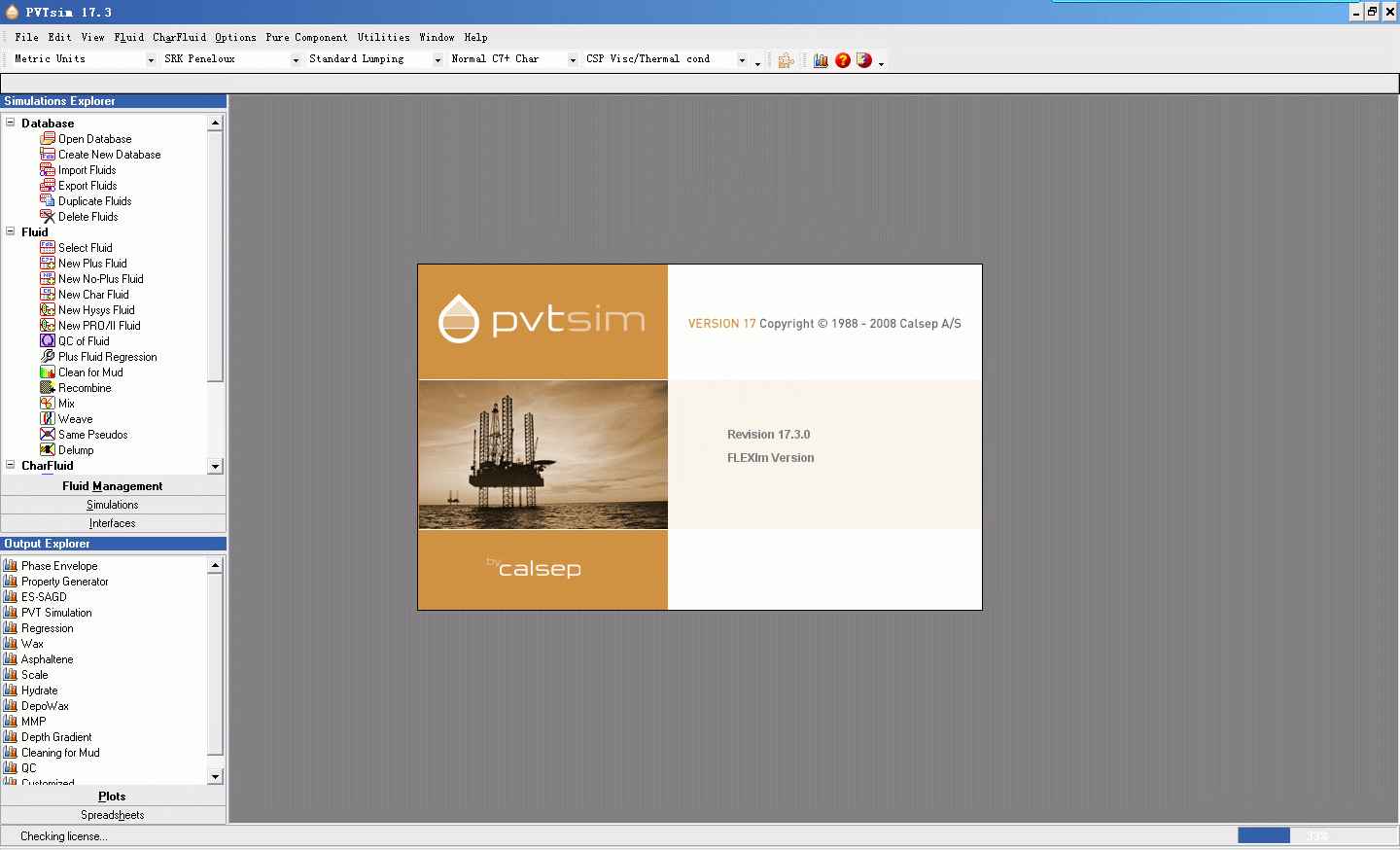Click the Import Fluids icon

click(x=48, y=170)
